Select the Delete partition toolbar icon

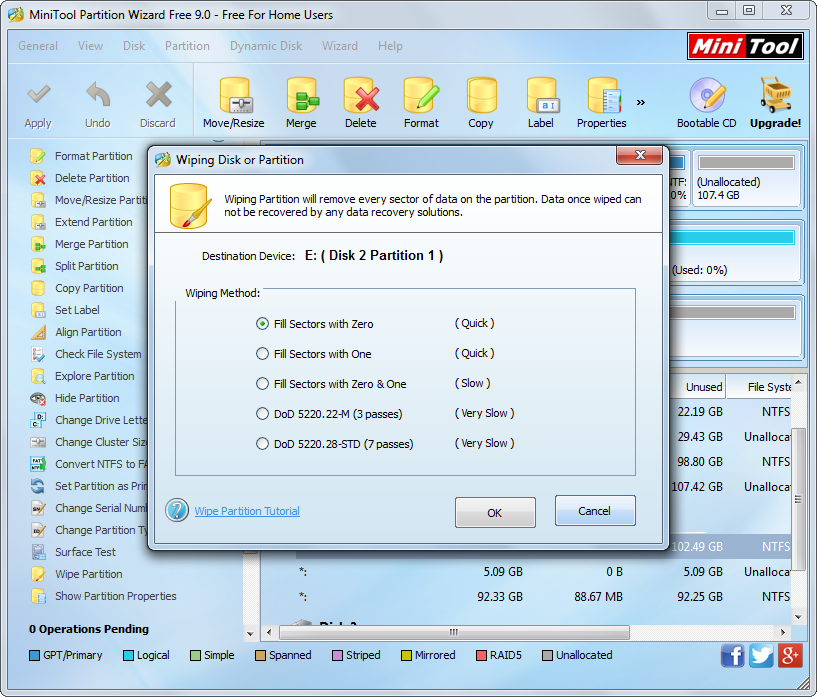pos(360,98)
